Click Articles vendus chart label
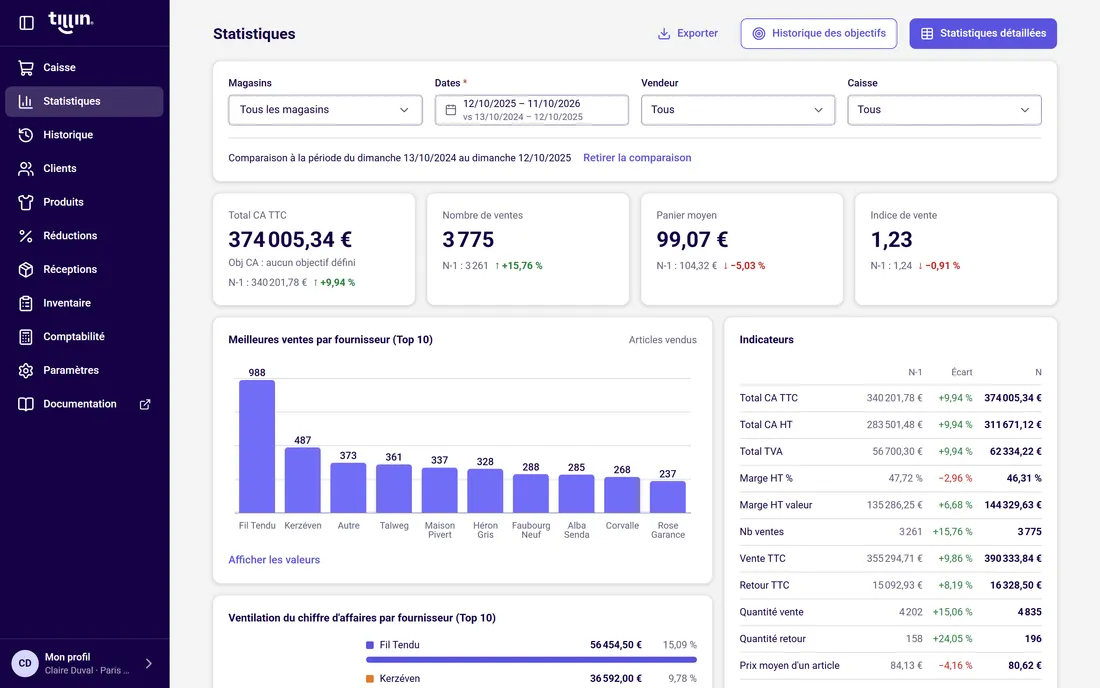The width and height of the screenshot is (1100, 688). 662,340
